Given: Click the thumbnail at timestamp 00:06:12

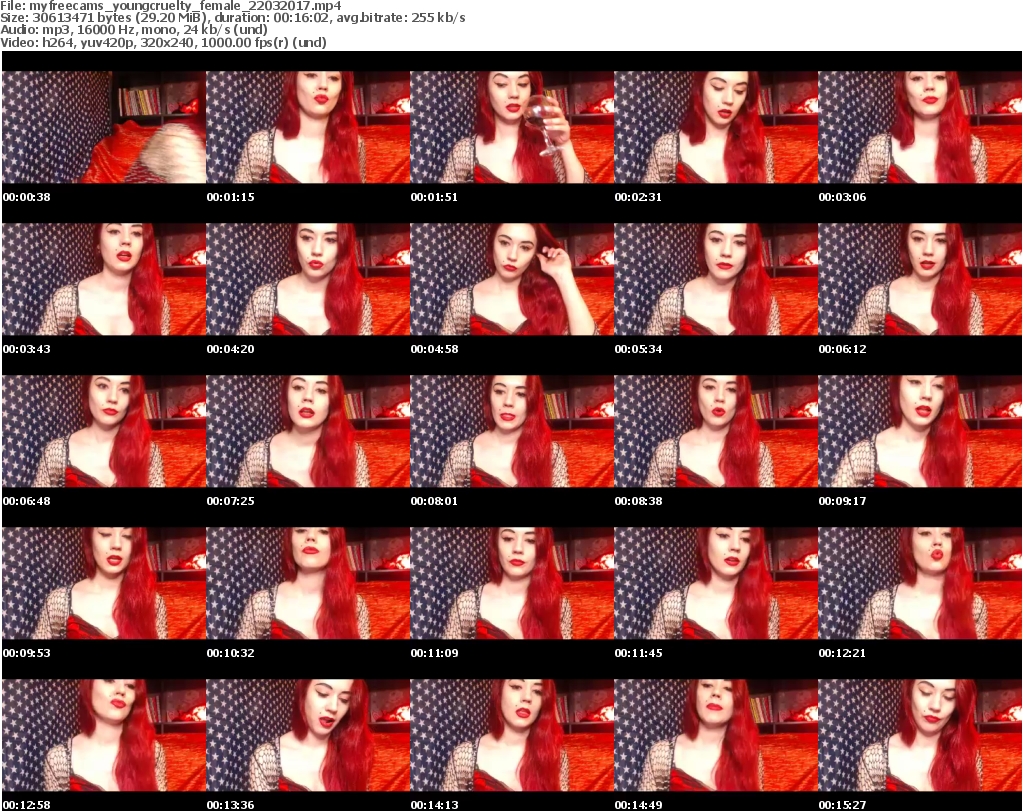Looking at the screenshot, I should pos(920,279).
